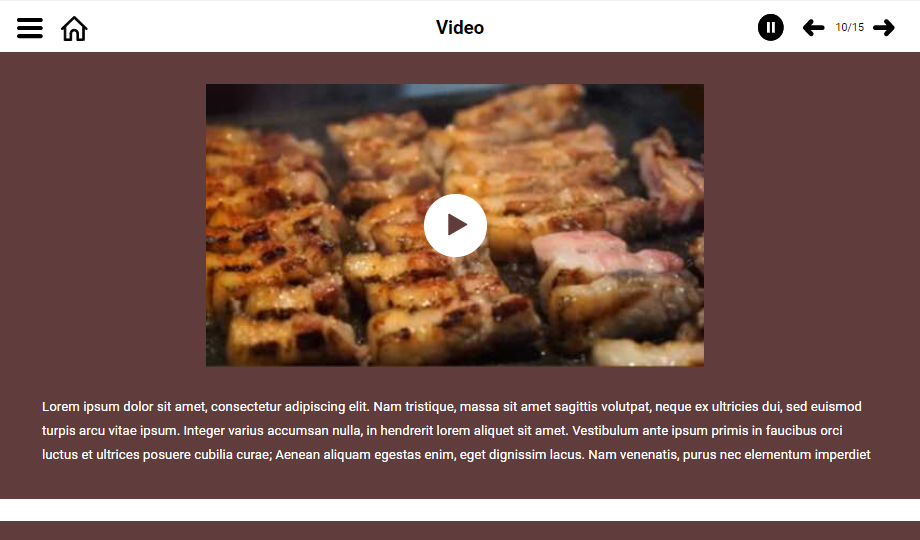Go to the home page icon
This screenshot has width=920, height=540.
tap(74, 28)
